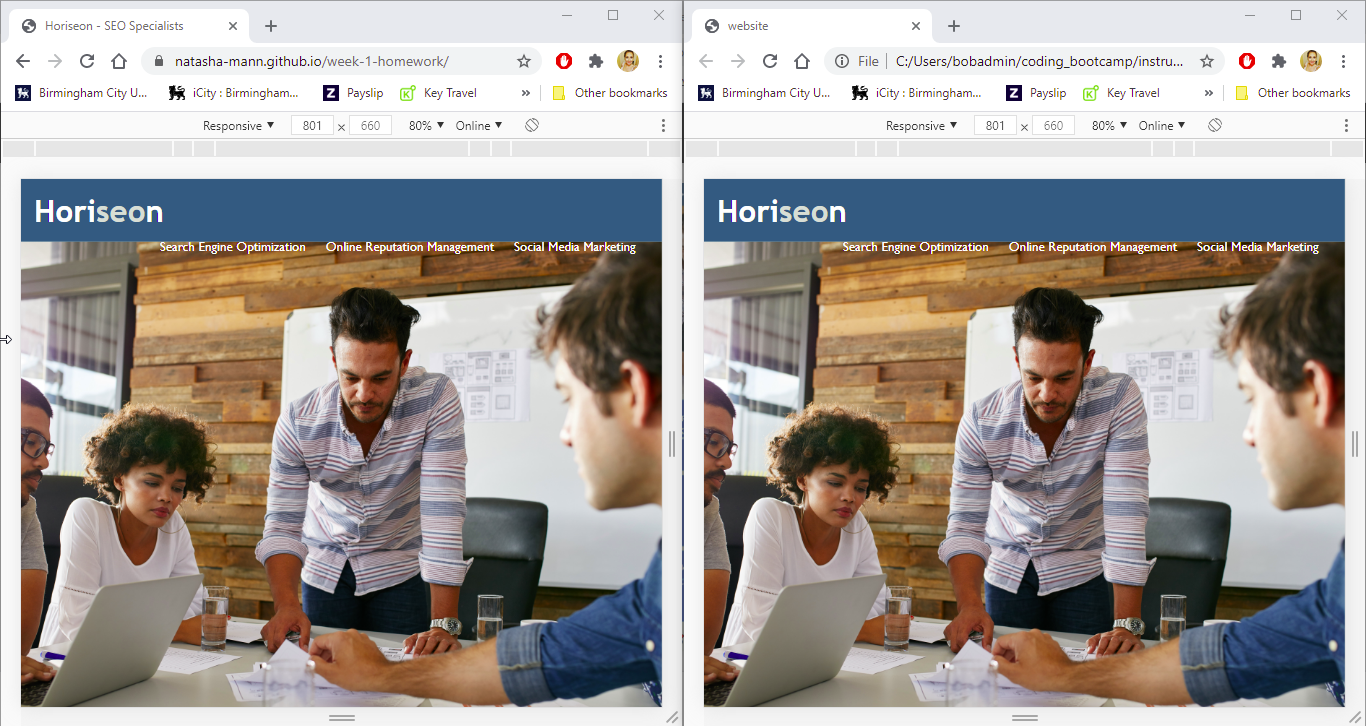Go to home in the Horiseon window
Image resolution: width=1366 pixels, height=726 pixels.
click(119, 61)
